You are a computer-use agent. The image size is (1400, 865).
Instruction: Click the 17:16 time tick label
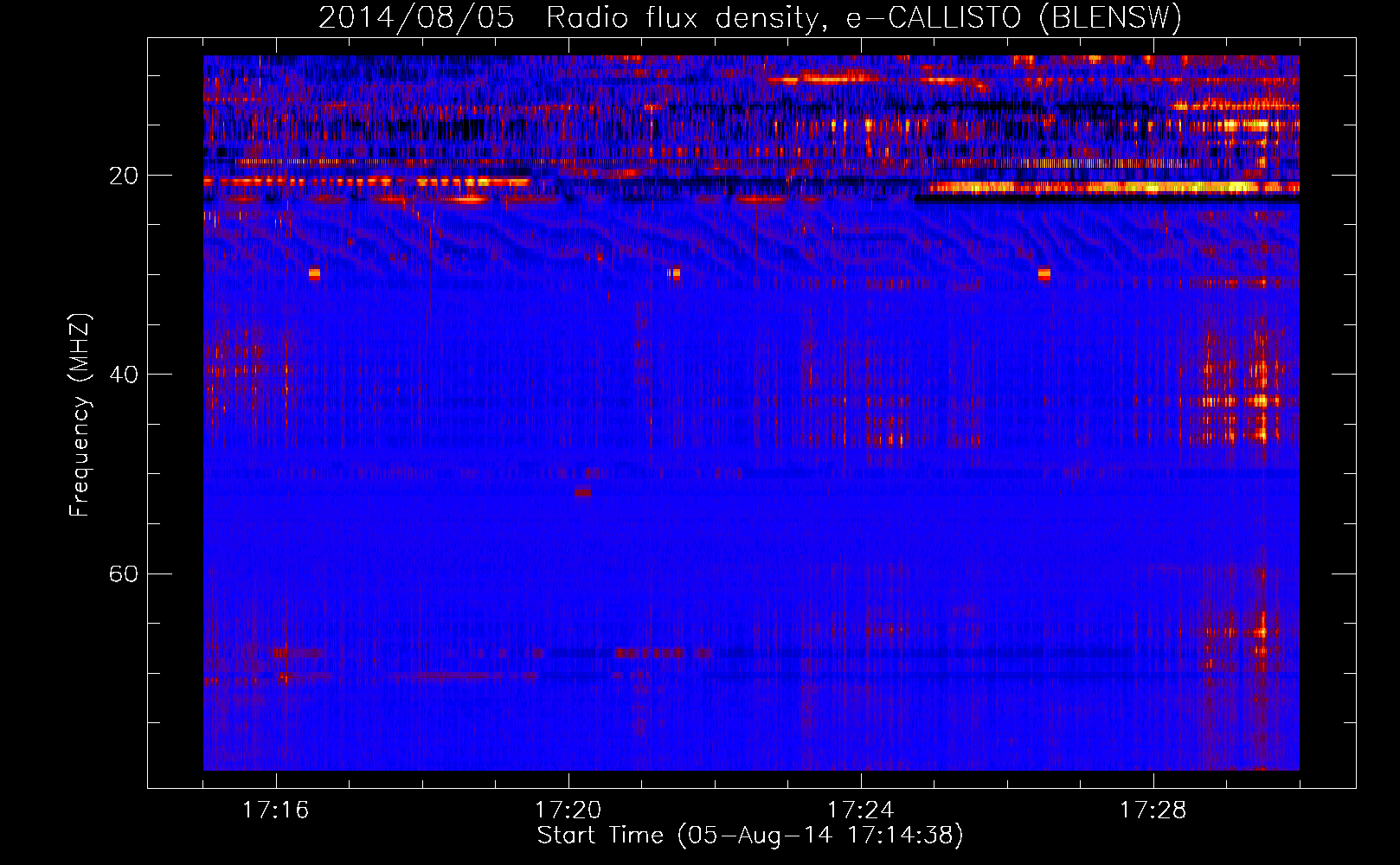pos(275,810)
